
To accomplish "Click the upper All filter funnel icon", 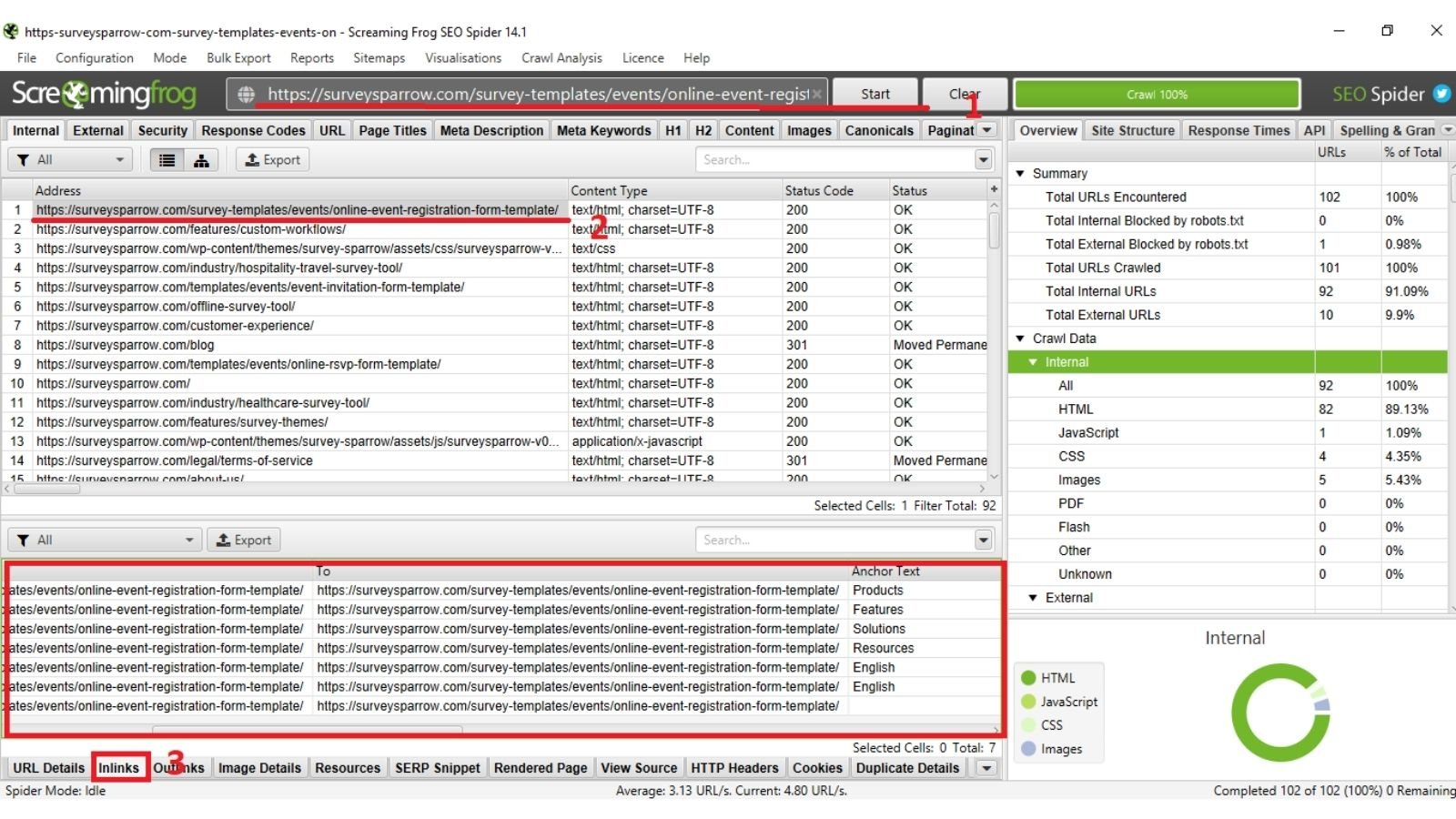I will pyautogui.click(x=23, y=160).
